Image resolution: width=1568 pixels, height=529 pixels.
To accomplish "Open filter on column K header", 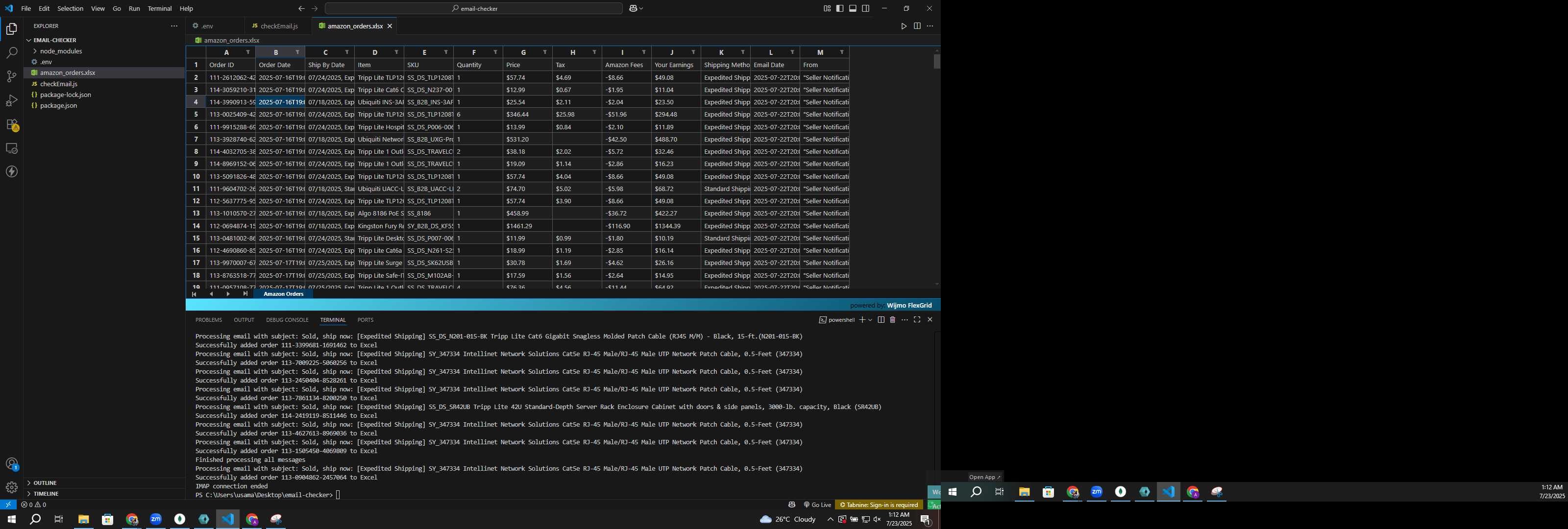I will pos(743,52).
